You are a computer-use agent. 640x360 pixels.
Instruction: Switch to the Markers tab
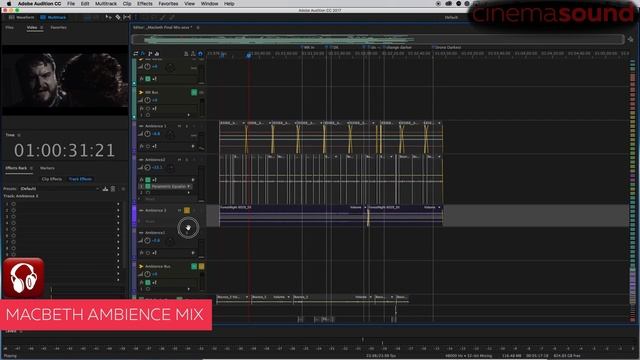[47, 168]
